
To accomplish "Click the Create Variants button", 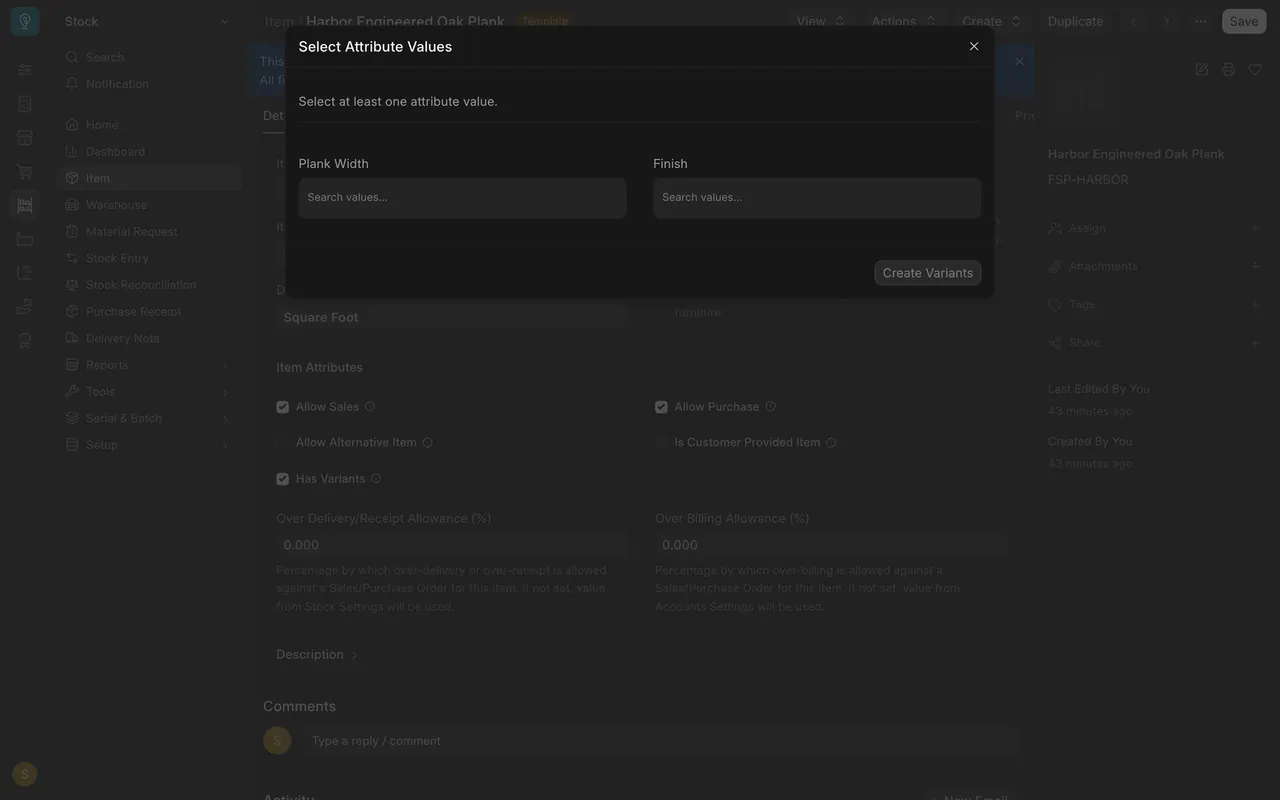I will (x=928, y=273).
